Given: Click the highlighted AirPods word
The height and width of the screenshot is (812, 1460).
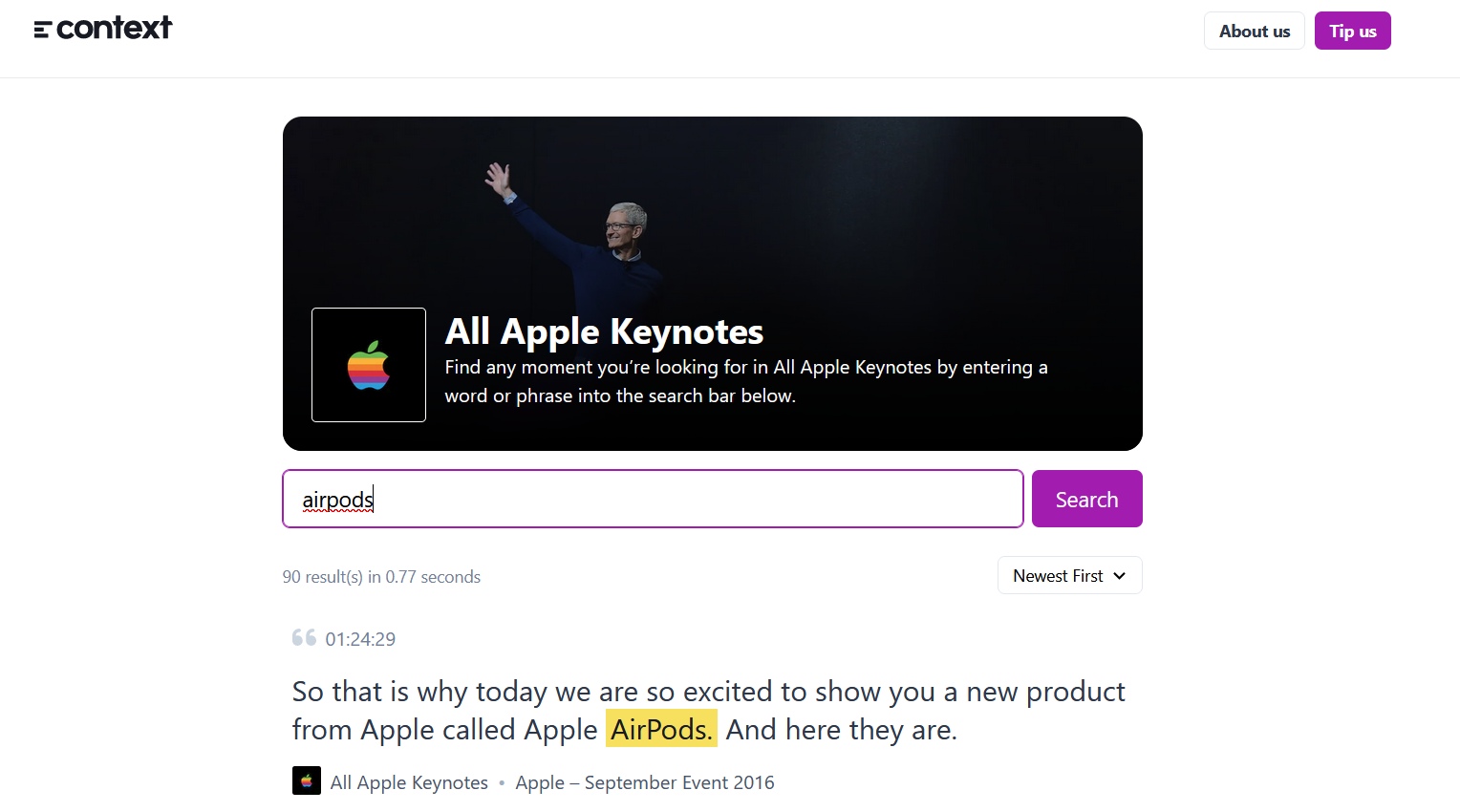Looking at the screenshot, I should 661,730.
